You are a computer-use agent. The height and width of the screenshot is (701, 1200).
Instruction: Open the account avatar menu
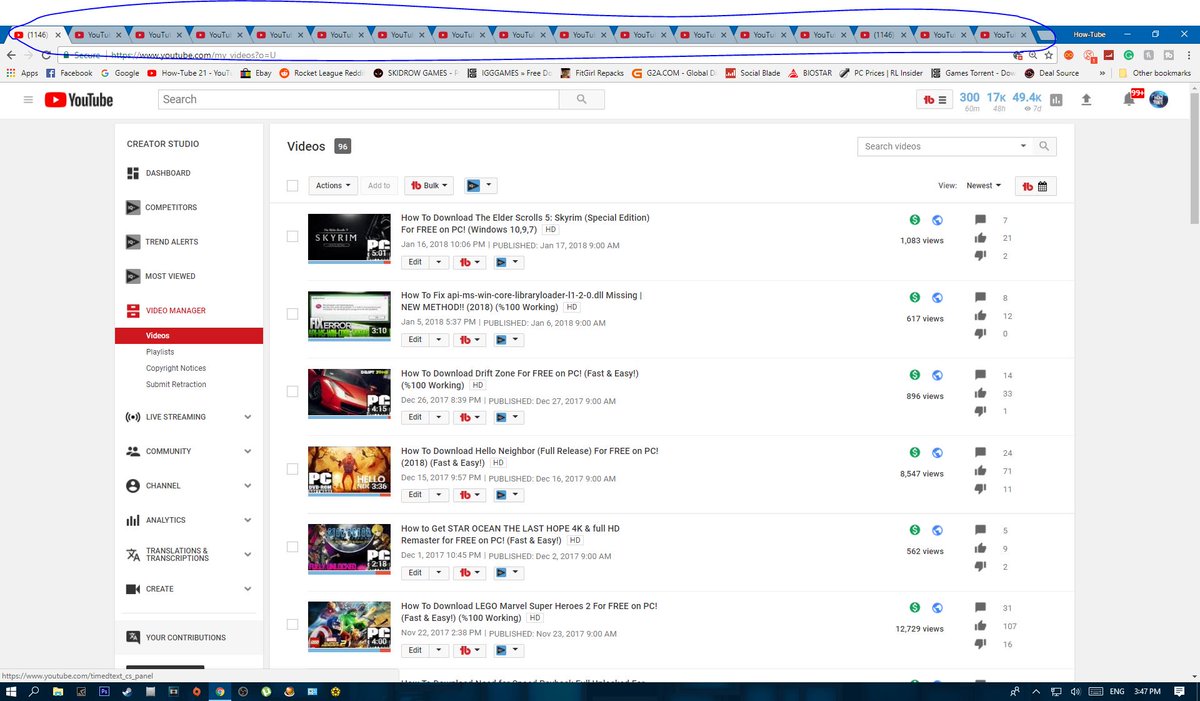(x=1159, y=99)
